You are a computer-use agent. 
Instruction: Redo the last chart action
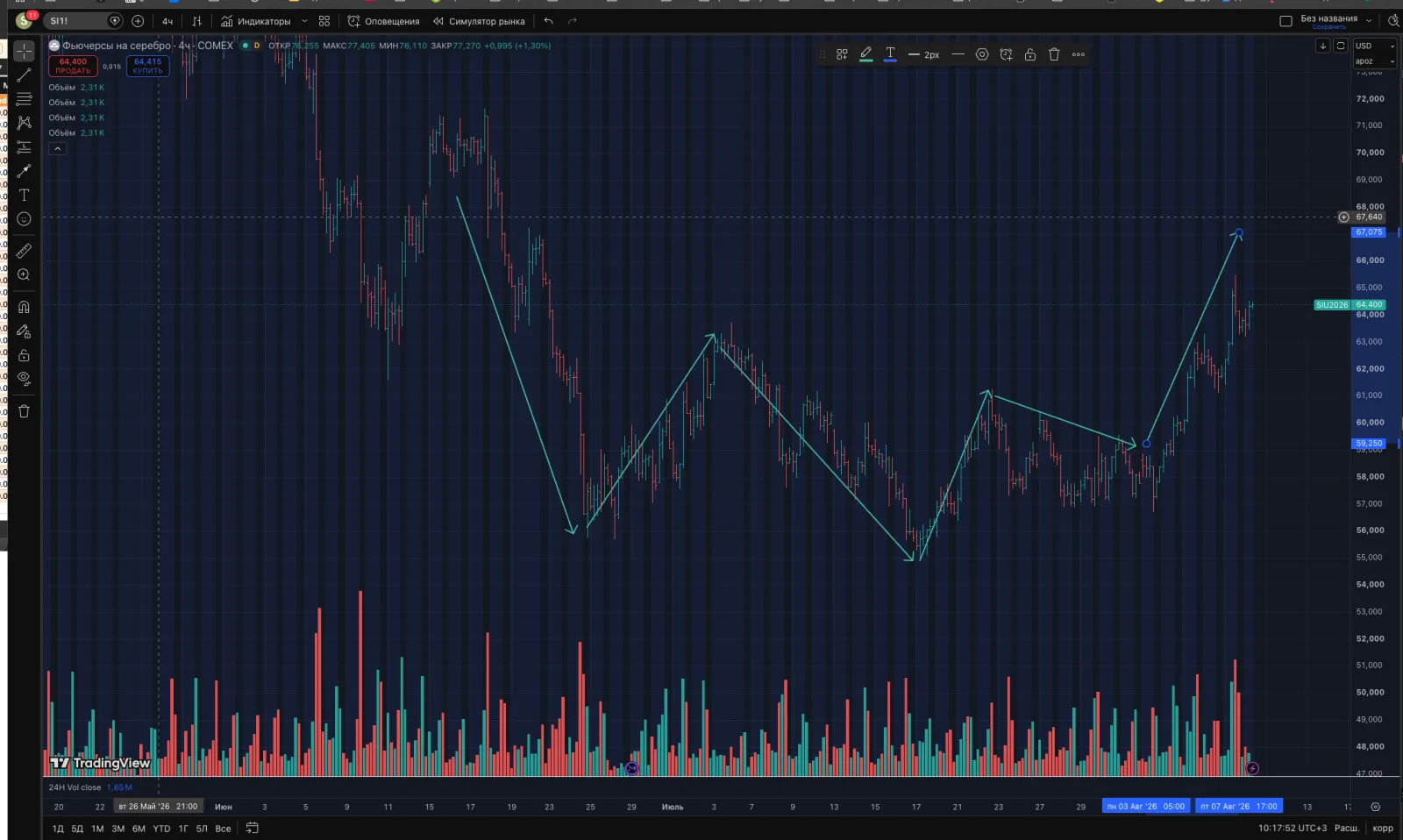click(573, 21)
